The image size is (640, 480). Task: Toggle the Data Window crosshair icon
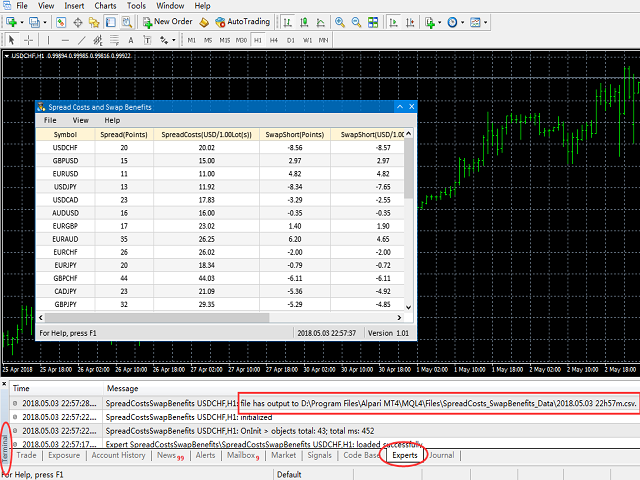[78, 22]
